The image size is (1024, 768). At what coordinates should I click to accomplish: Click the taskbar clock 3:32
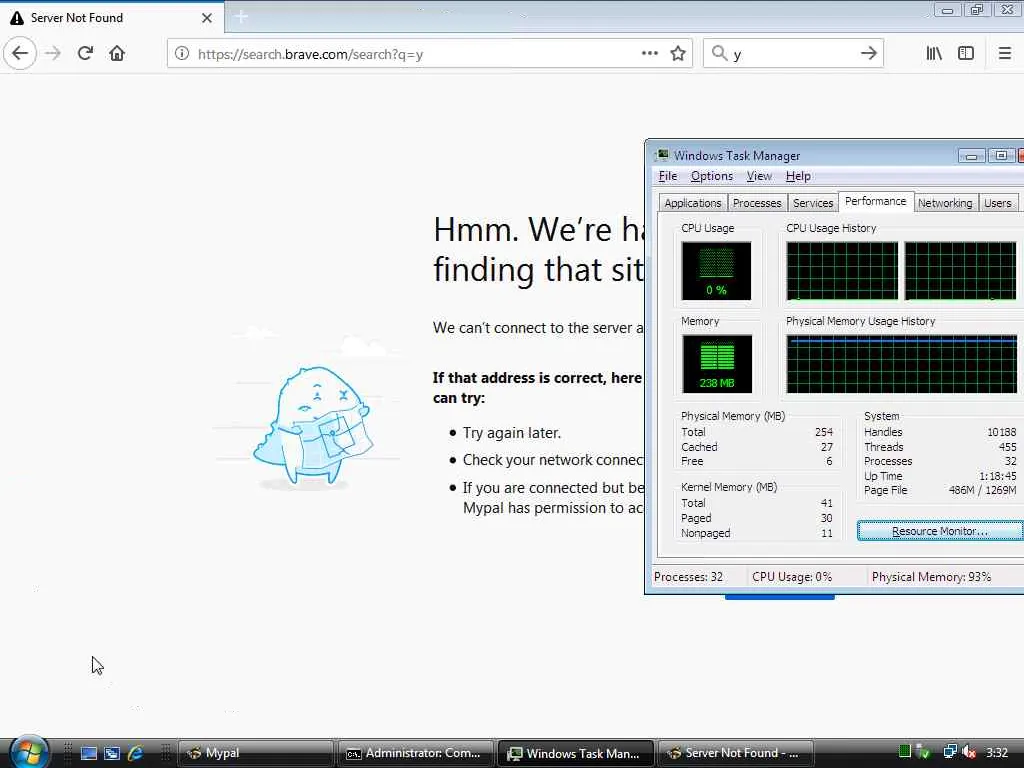point(997,752)
